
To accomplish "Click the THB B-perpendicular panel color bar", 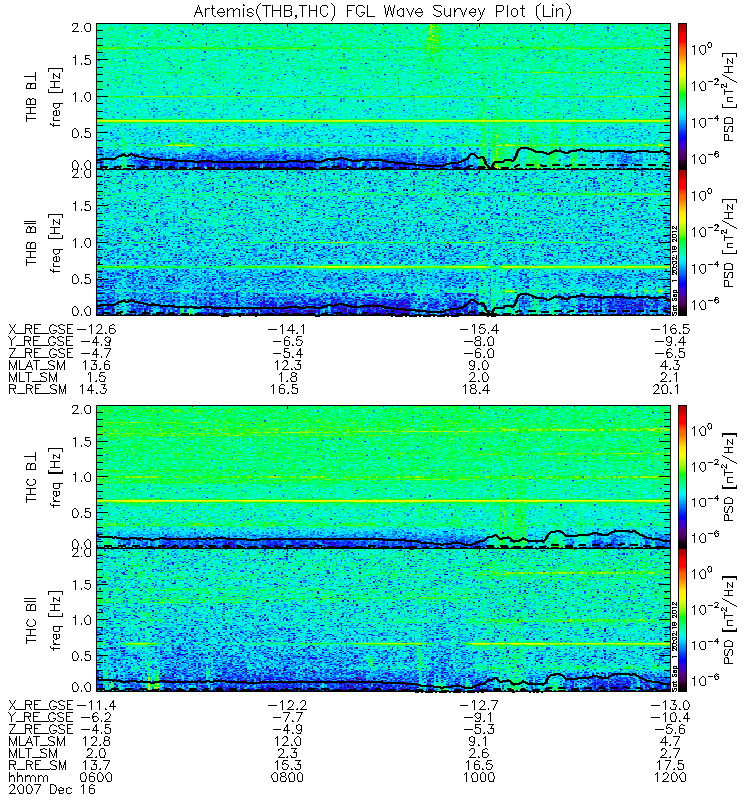I will pyautogui.click(x=682, y=96).
